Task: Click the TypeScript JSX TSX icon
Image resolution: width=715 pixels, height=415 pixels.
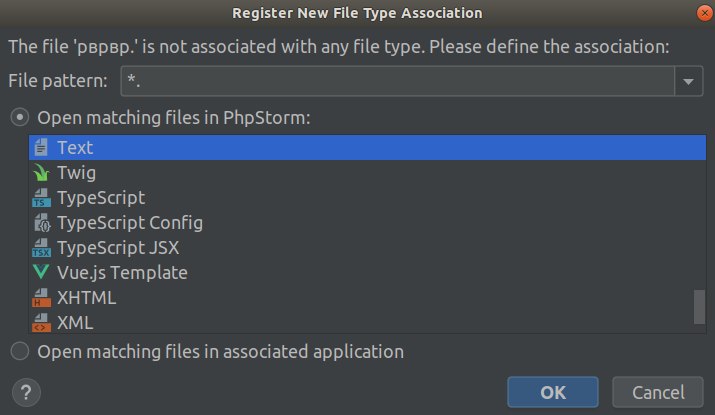Action: tap(41, 248)
